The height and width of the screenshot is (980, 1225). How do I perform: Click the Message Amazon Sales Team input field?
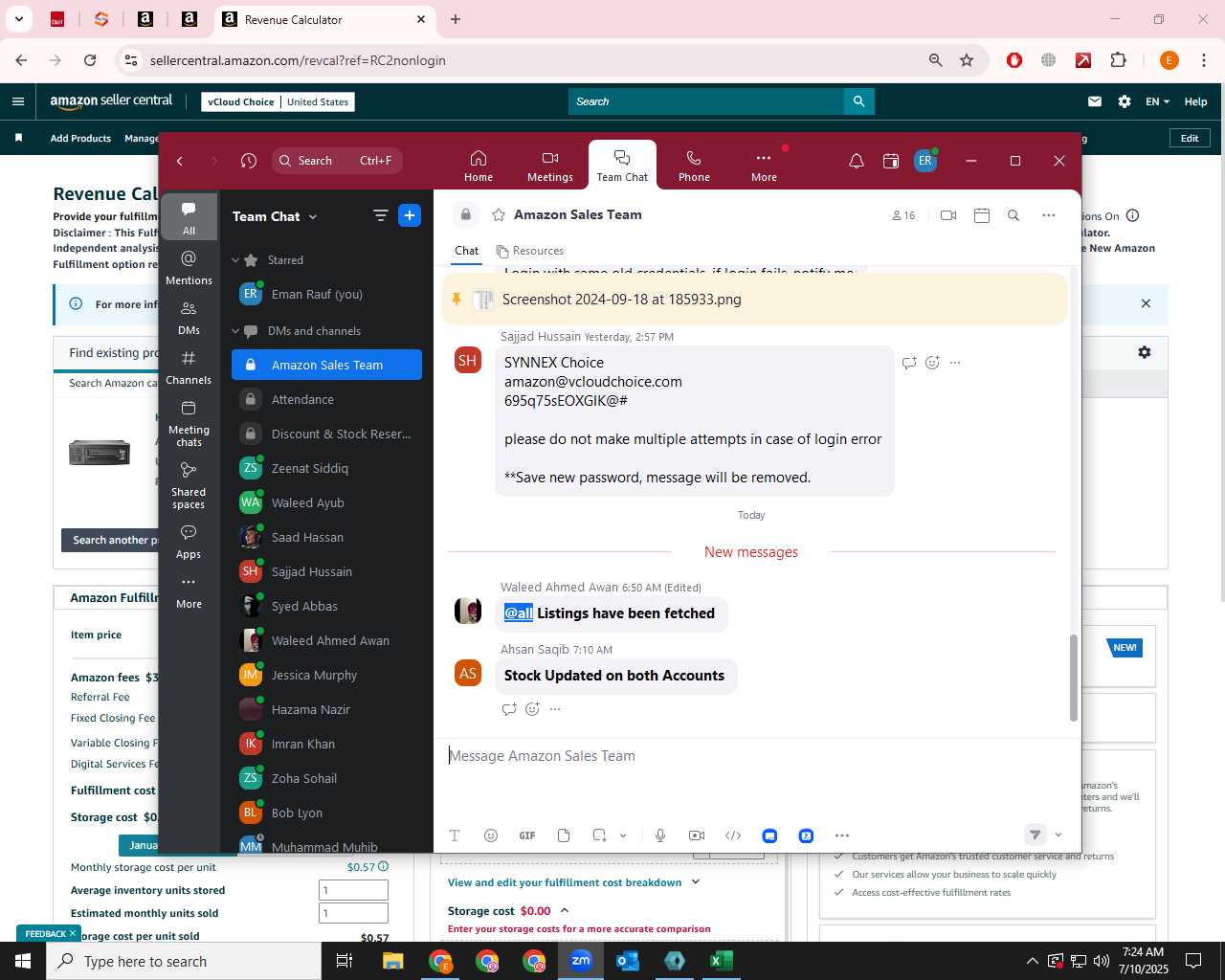pyautogui.click(x=756, y=756)
